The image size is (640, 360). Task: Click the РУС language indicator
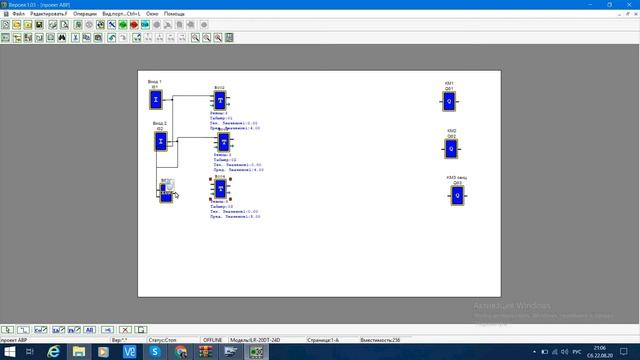[x=577, y=351]
